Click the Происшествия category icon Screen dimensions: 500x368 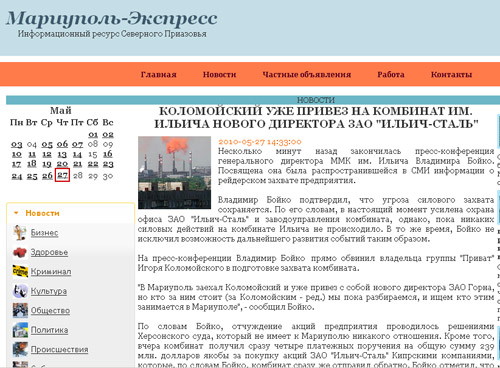pyautogui.click(x=20, y=349)
